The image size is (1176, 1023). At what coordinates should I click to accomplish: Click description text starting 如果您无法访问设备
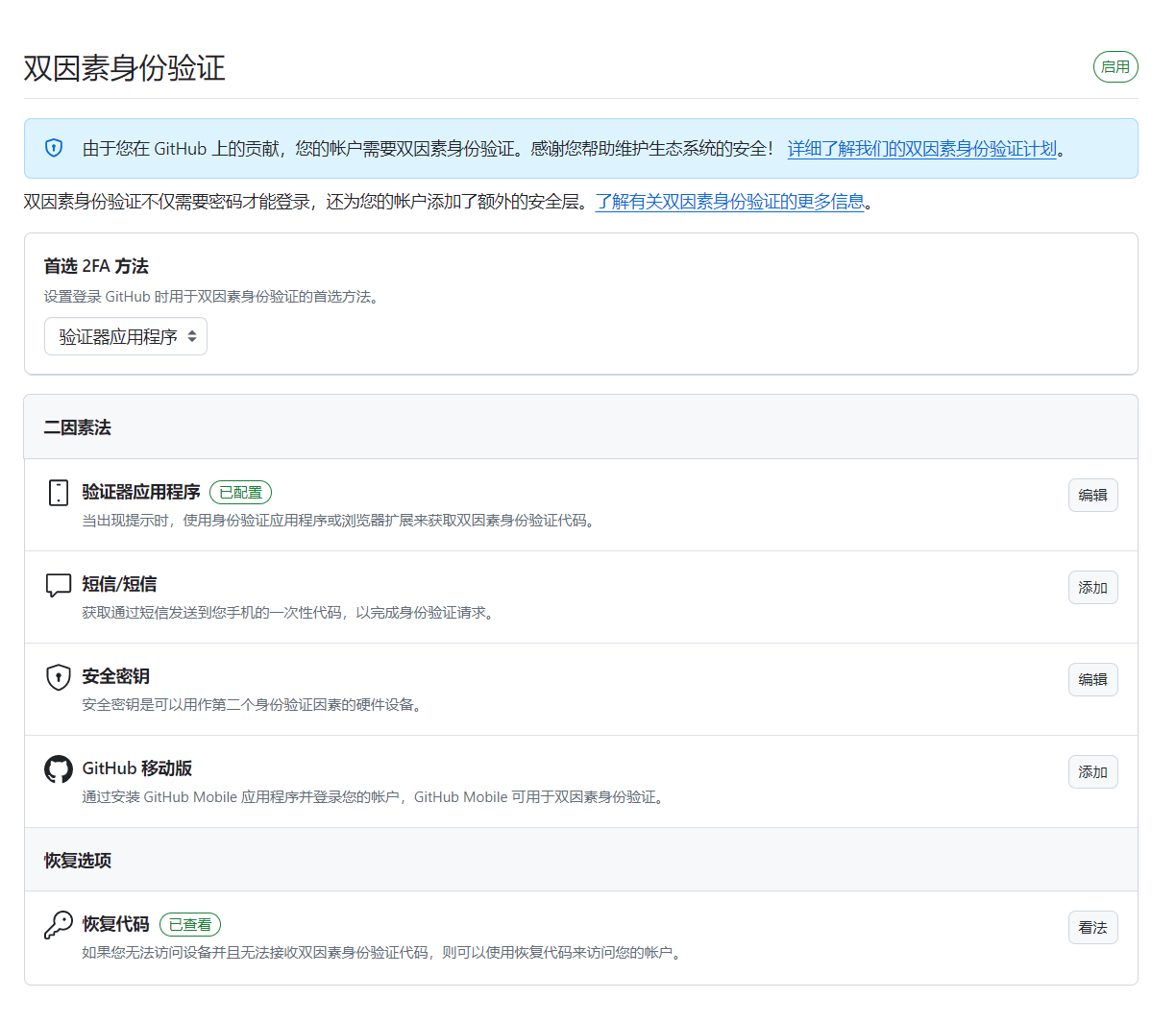[384, 953]
